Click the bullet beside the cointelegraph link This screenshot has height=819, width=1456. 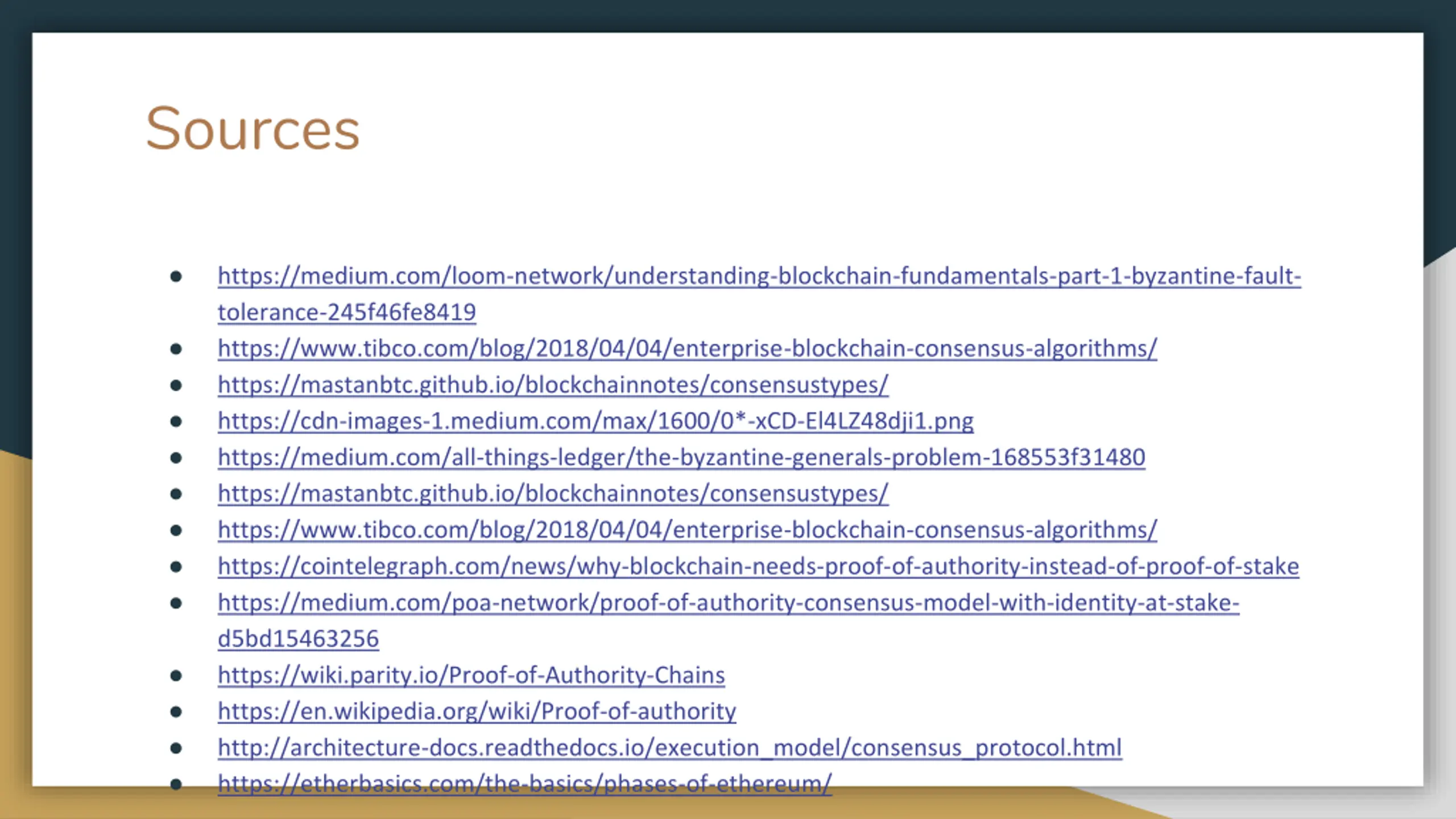176,567
